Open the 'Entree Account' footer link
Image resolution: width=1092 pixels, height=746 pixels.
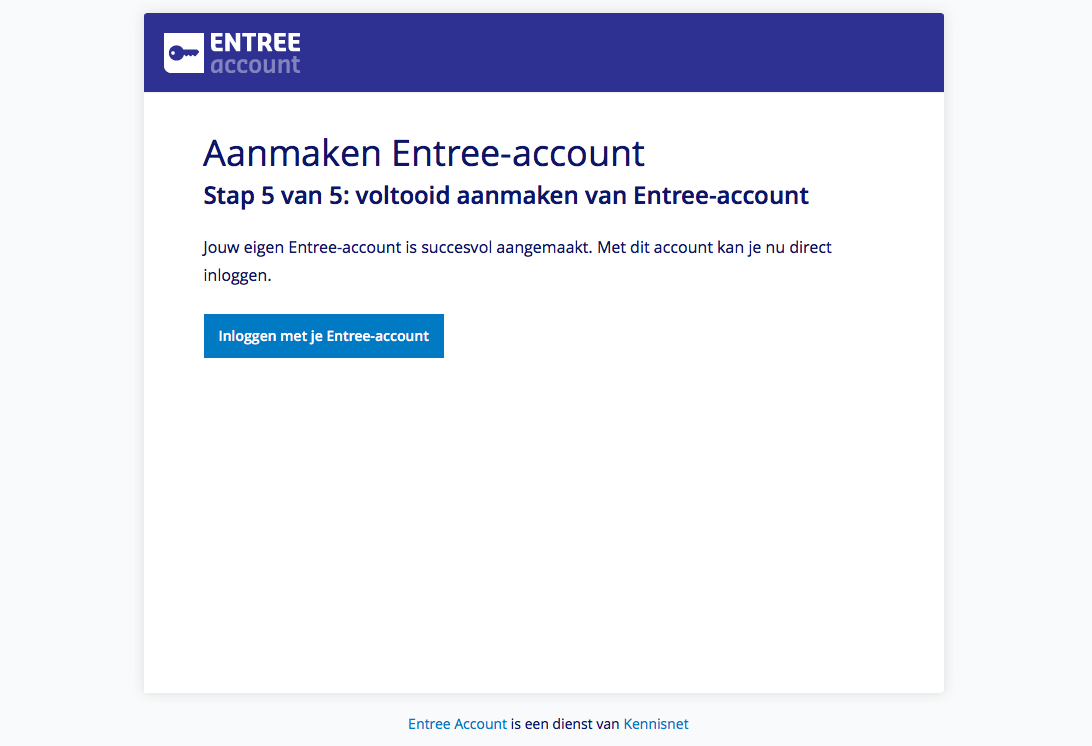pos(458,724)
